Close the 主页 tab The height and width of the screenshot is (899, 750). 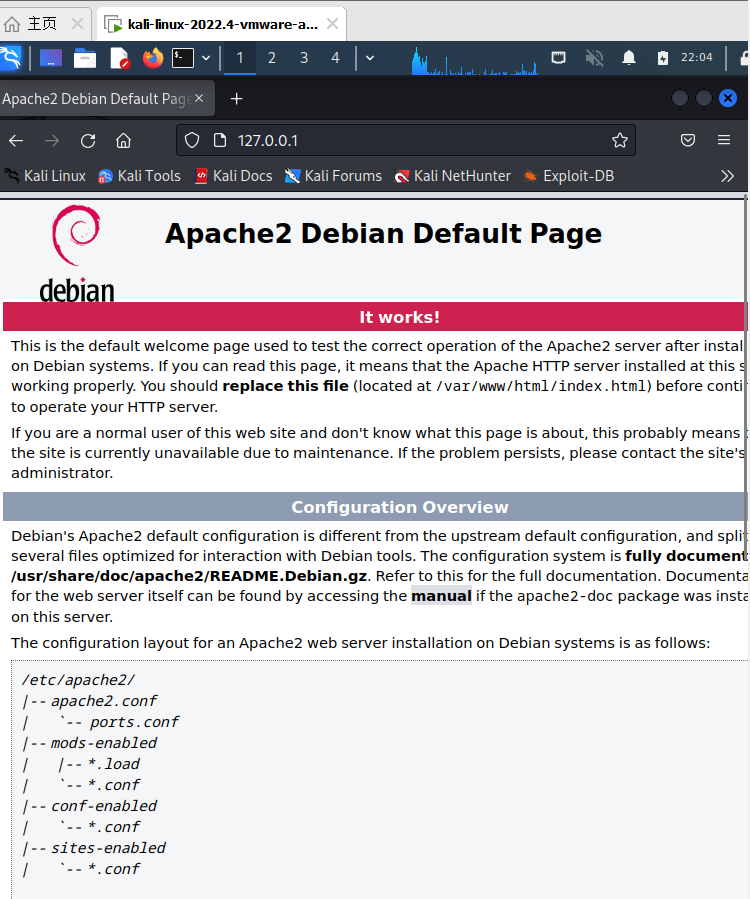(77, 24)
